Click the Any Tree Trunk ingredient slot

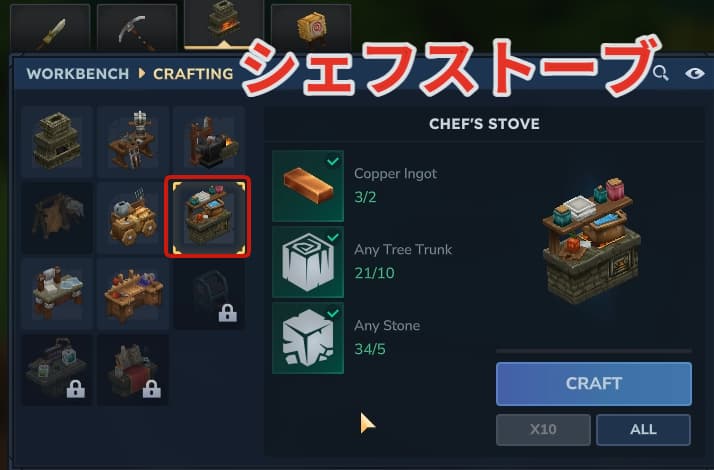coord(308,262)
